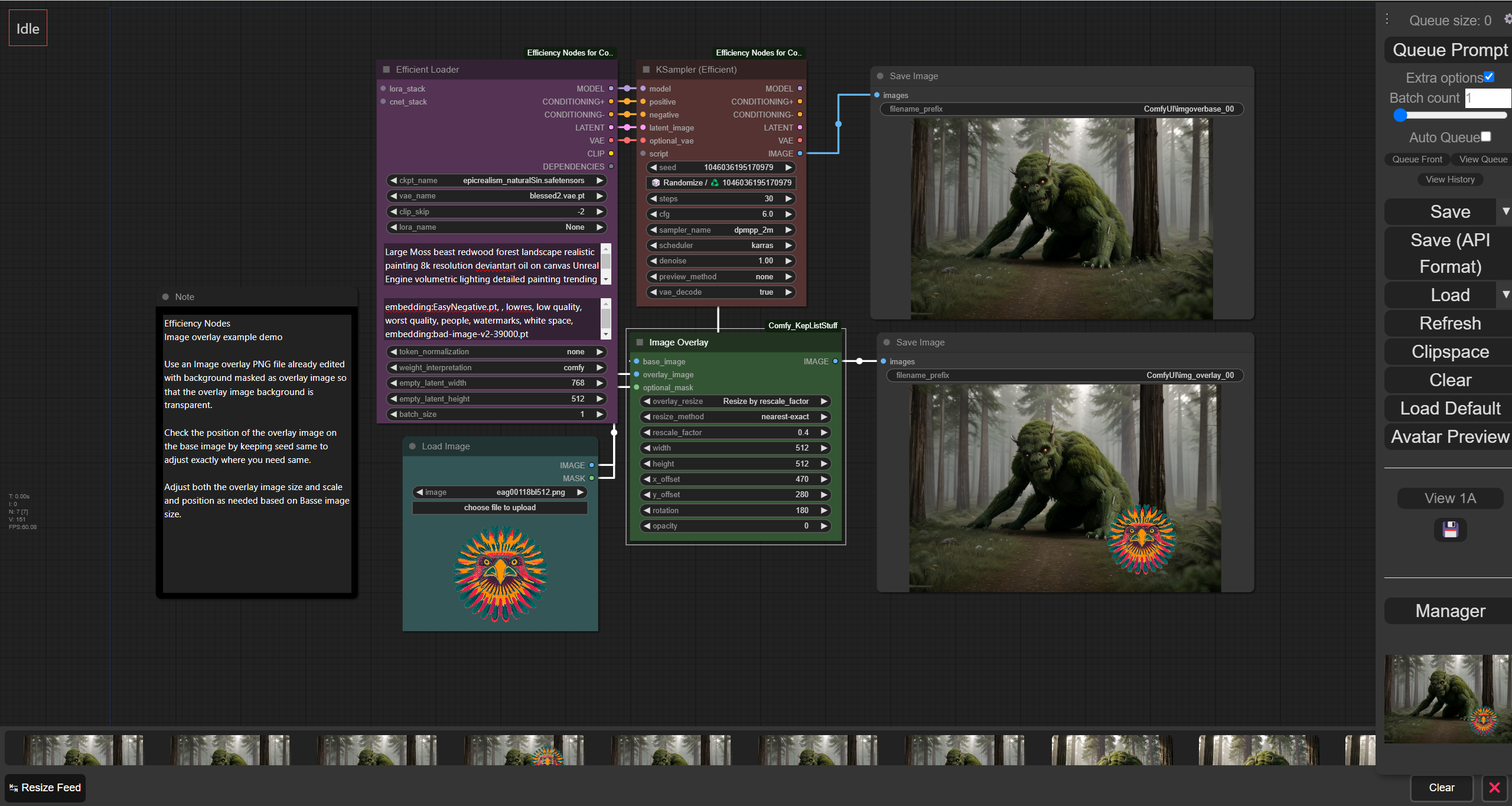Click the feed thumbnail with eagle overlay
Image resolution: width=1512 pixels, height=806 pixels.
(523, 750)
